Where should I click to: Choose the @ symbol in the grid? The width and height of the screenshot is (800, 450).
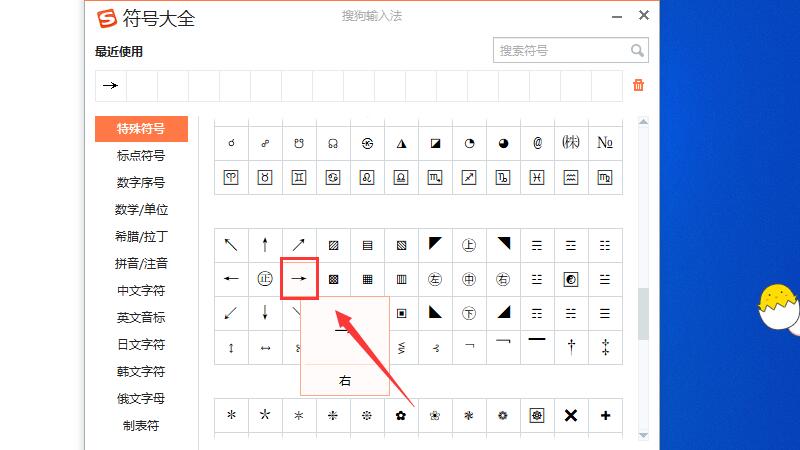[x=537, y=143]
